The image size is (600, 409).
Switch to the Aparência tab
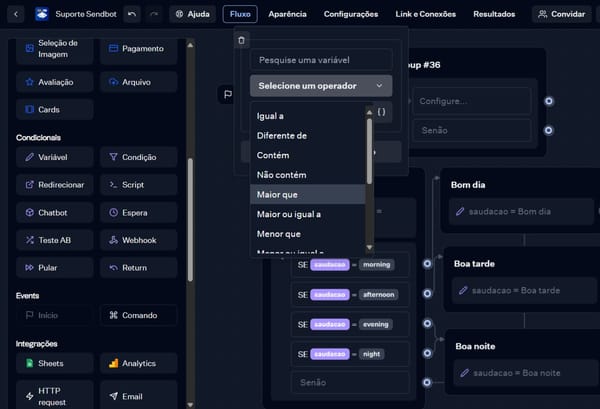(x=287, y=14)
